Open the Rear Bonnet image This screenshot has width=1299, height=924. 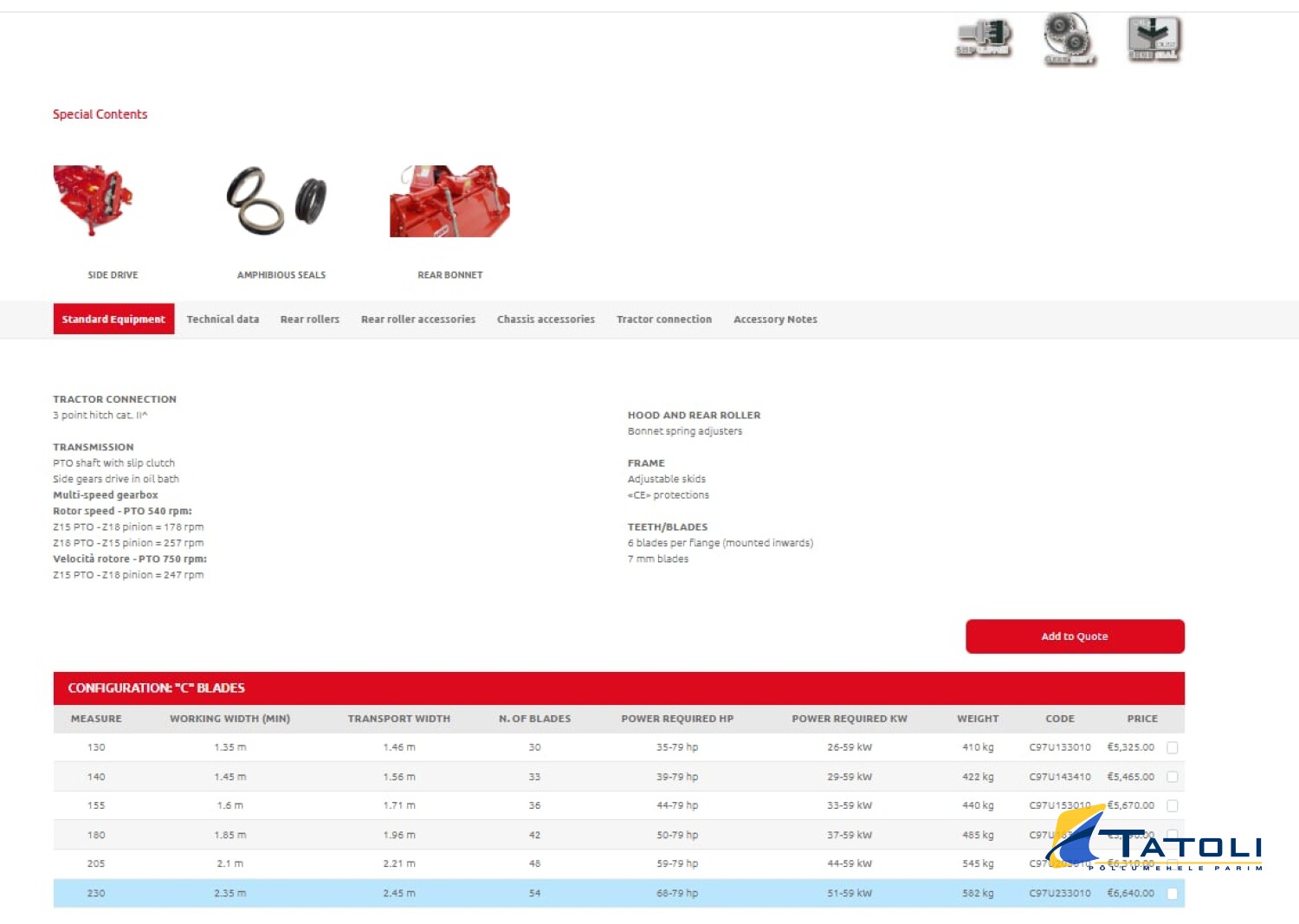[x=449, y=201]
